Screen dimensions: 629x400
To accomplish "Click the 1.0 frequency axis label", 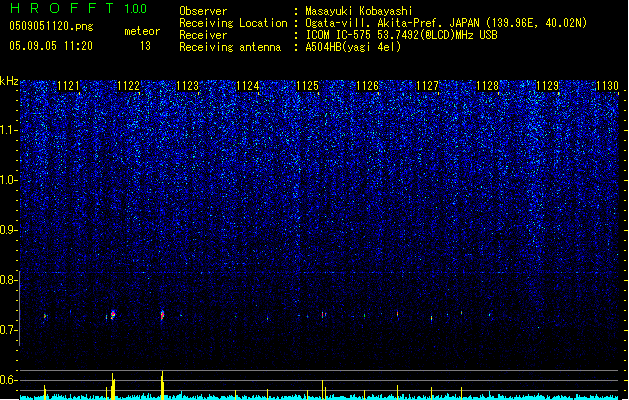I will (8, 180).
